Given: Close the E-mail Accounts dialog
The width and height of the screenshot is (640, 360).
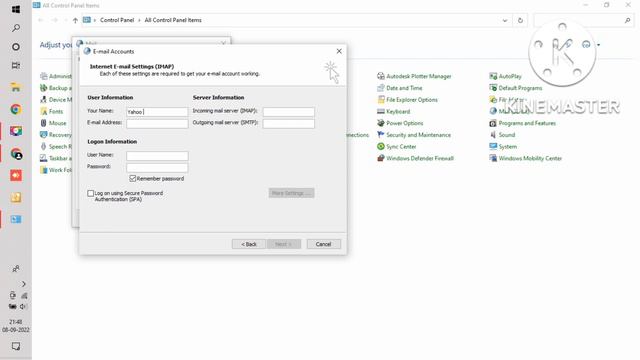Looking at the screenshot, I should point(339,51).
